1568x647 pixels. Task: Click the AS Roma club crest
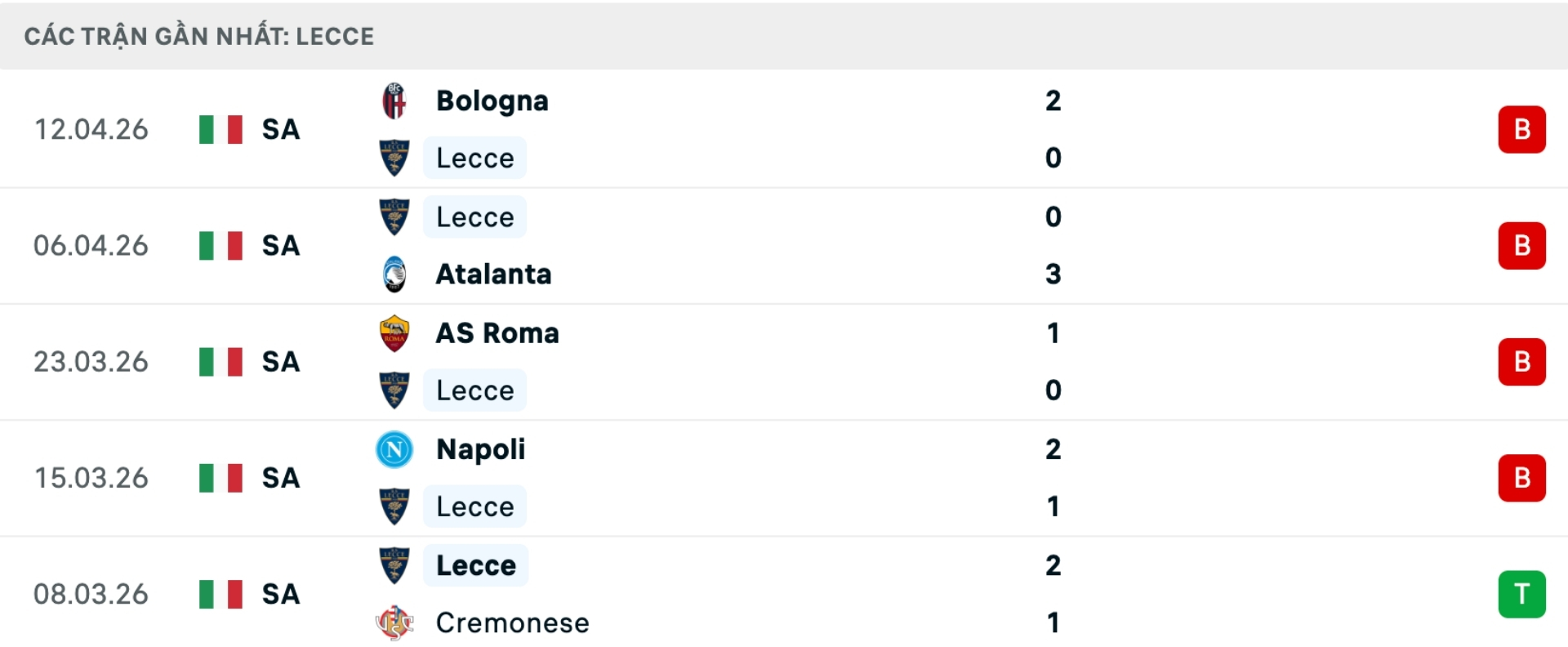pyautogui.click(x=394, y=333)
